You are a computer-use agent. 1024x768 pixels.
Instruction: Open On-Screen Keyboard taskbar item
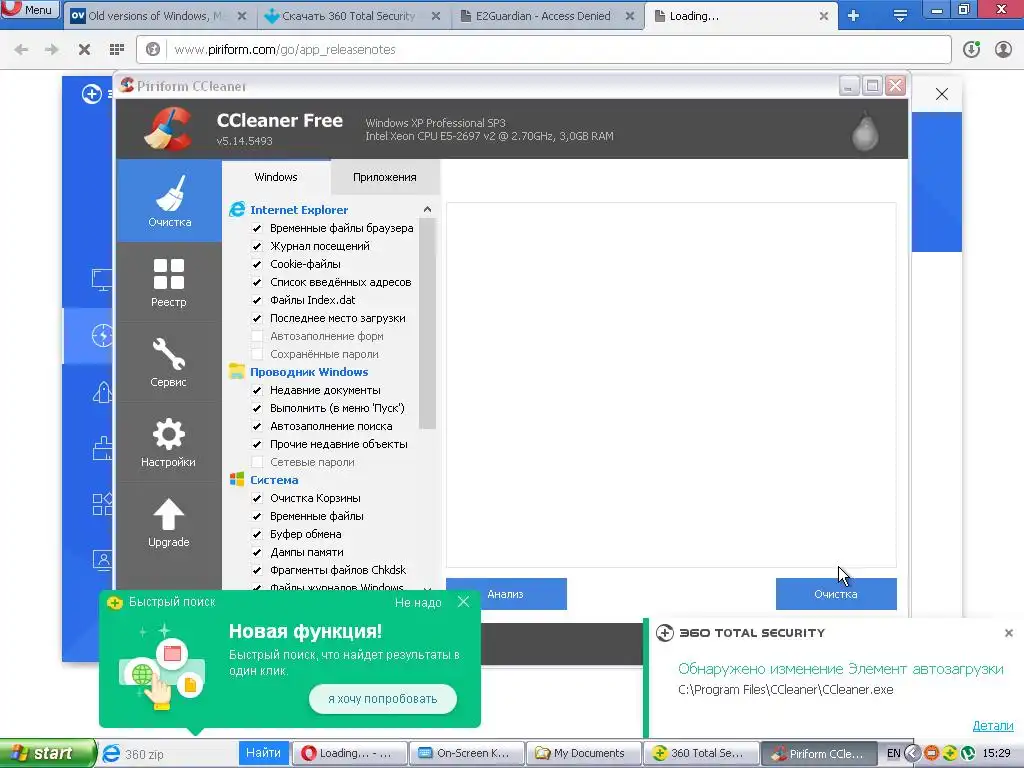467,753
